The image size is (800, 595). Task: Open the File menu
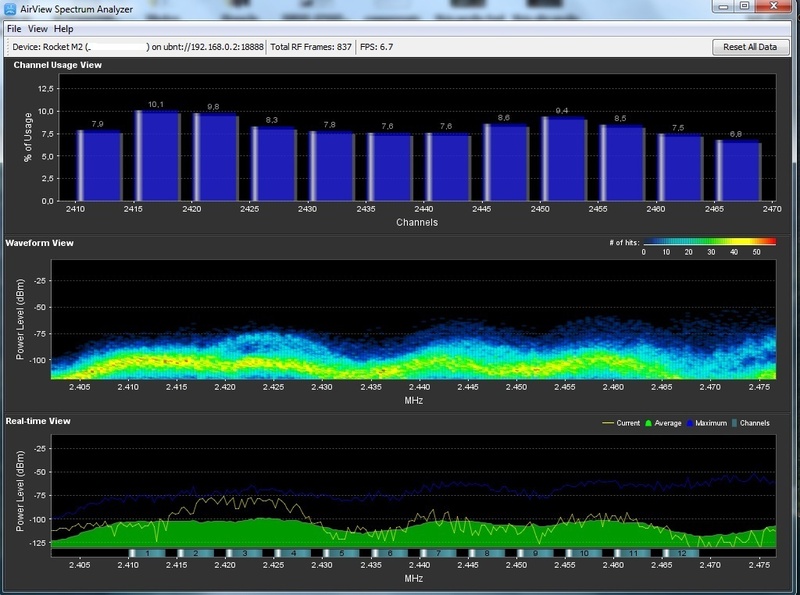click(x=14, y=29)
